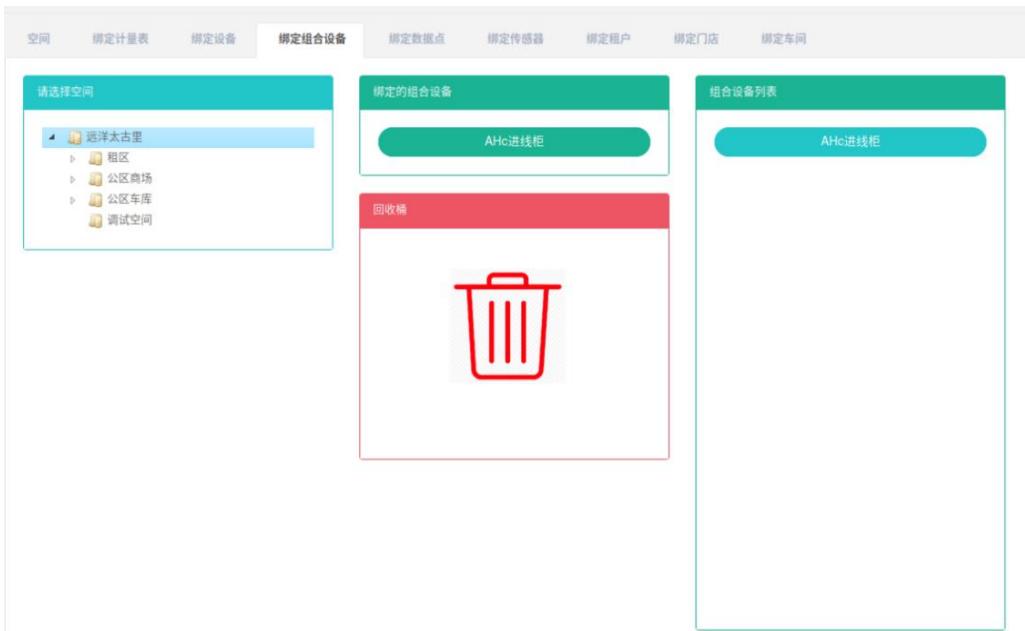Open the 绑定传感器 tab
Image resolution: width=1025 pixels, height=631 pixels.
point(516,39)
